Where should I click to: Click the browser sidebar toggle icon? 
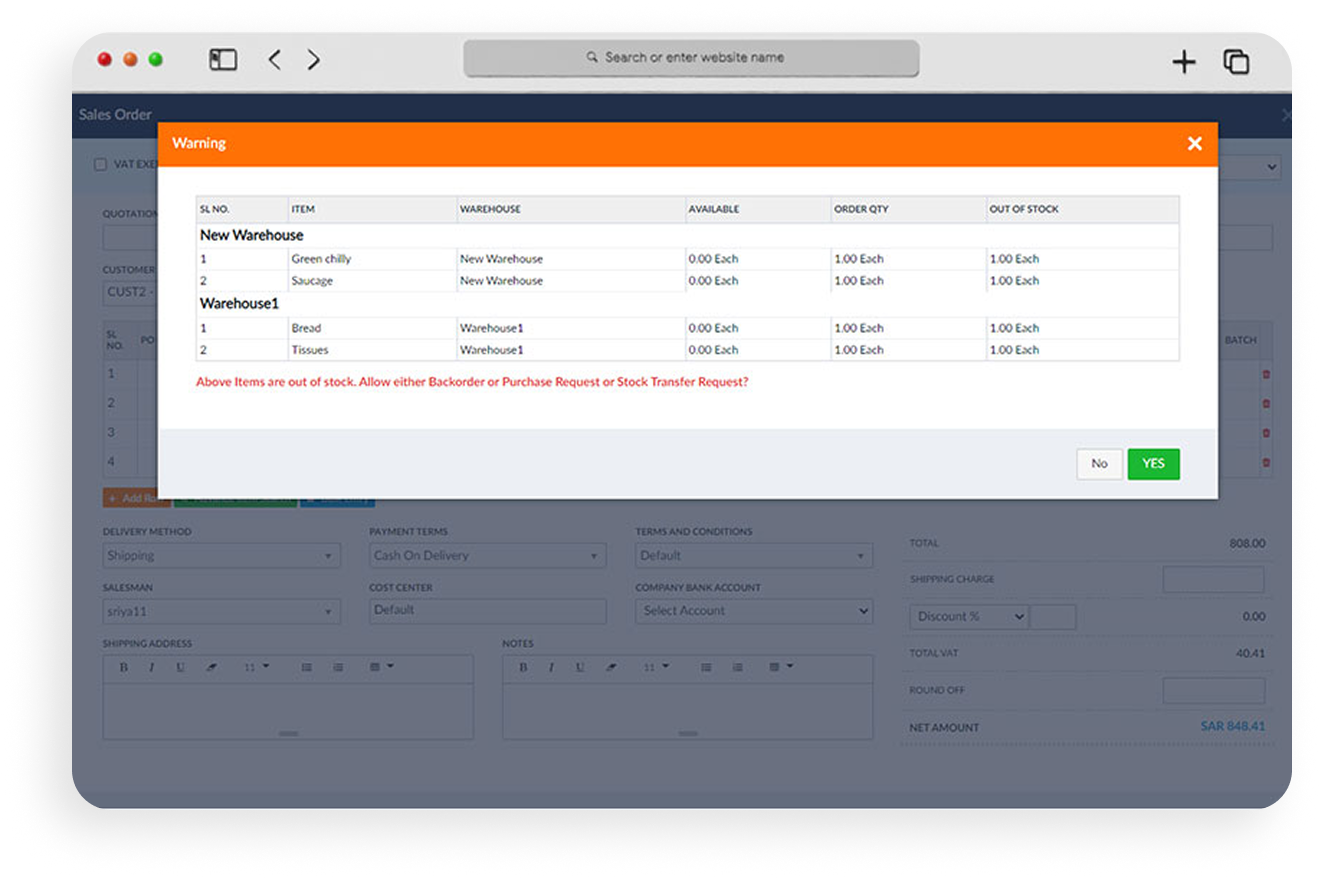coord(223,60)
